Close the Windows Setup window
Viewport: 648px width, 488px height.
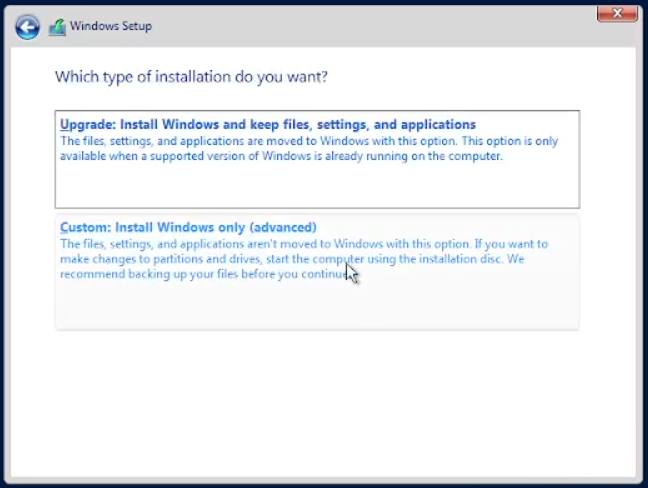click(x=617, y=13)
